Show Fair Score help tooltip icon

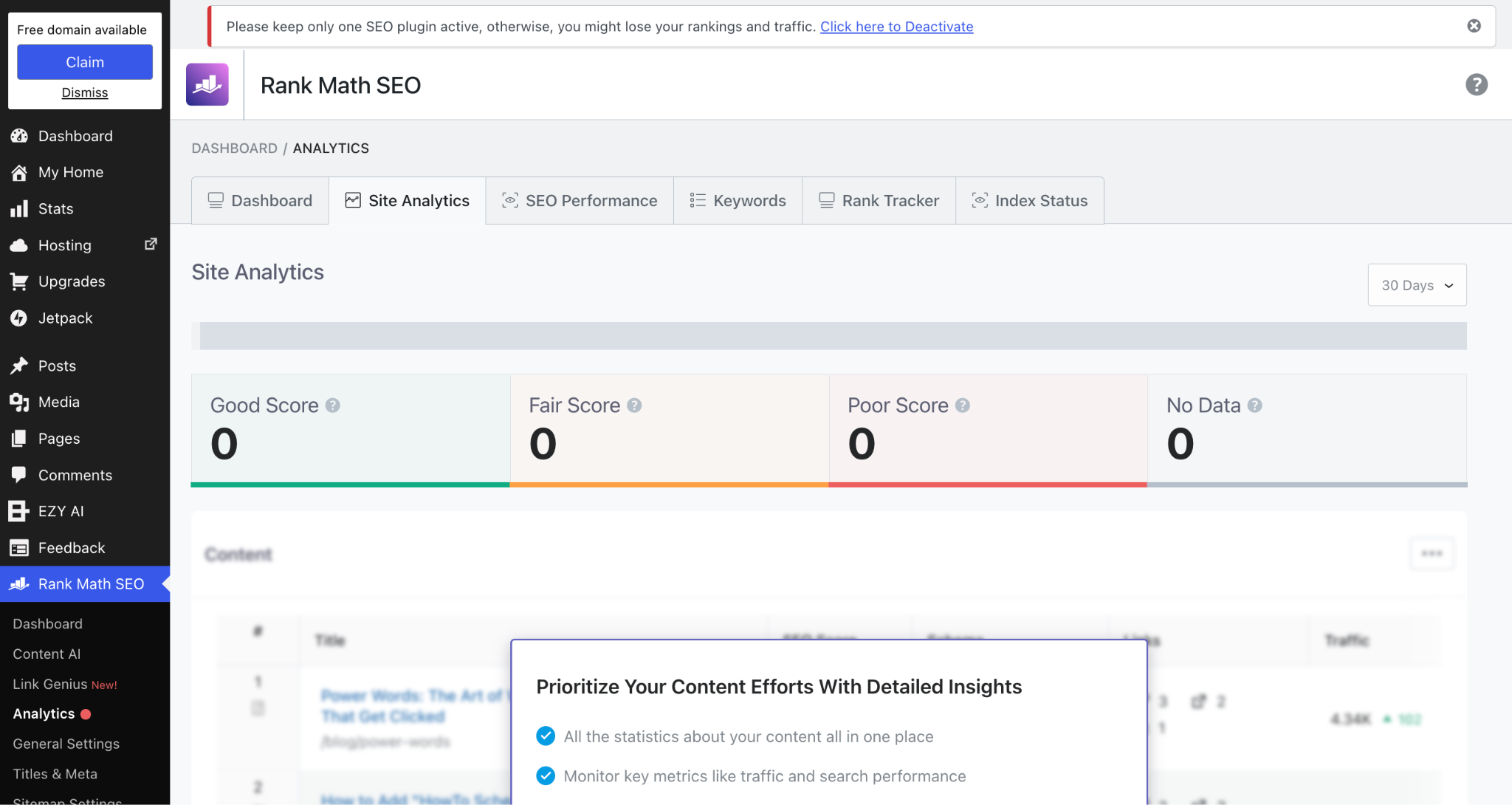[x=634, y=405]
